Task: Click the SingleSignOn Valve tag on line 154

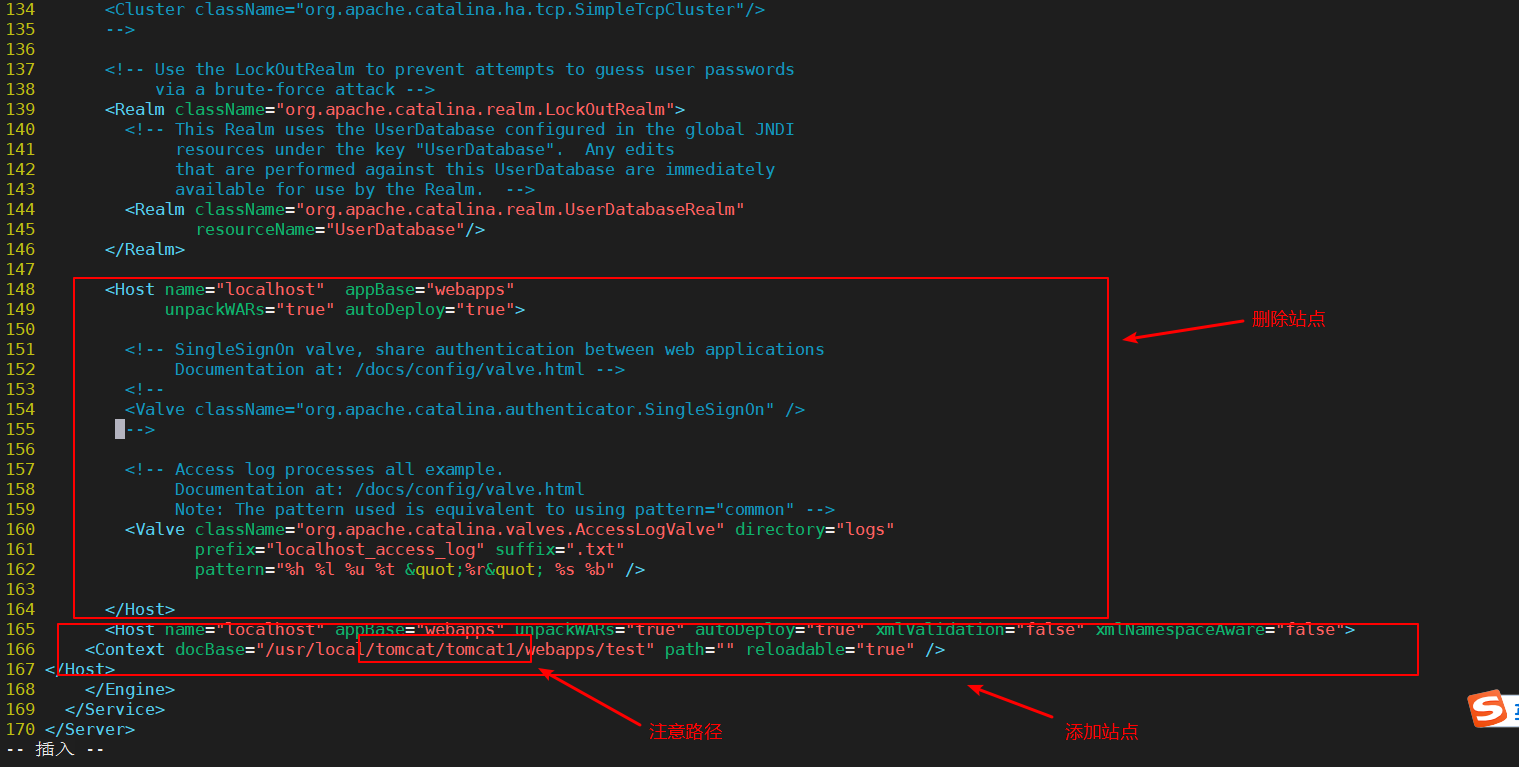Action: click(465, 410)
